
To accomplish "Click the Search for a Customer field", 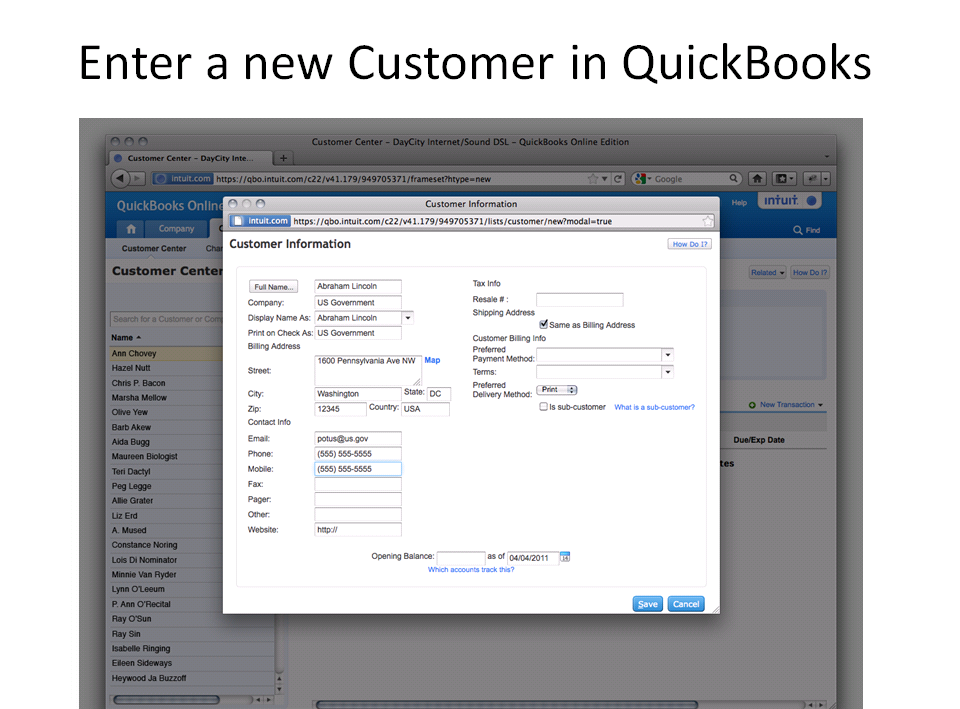I will pyautogui.click(x=167, y=319).
